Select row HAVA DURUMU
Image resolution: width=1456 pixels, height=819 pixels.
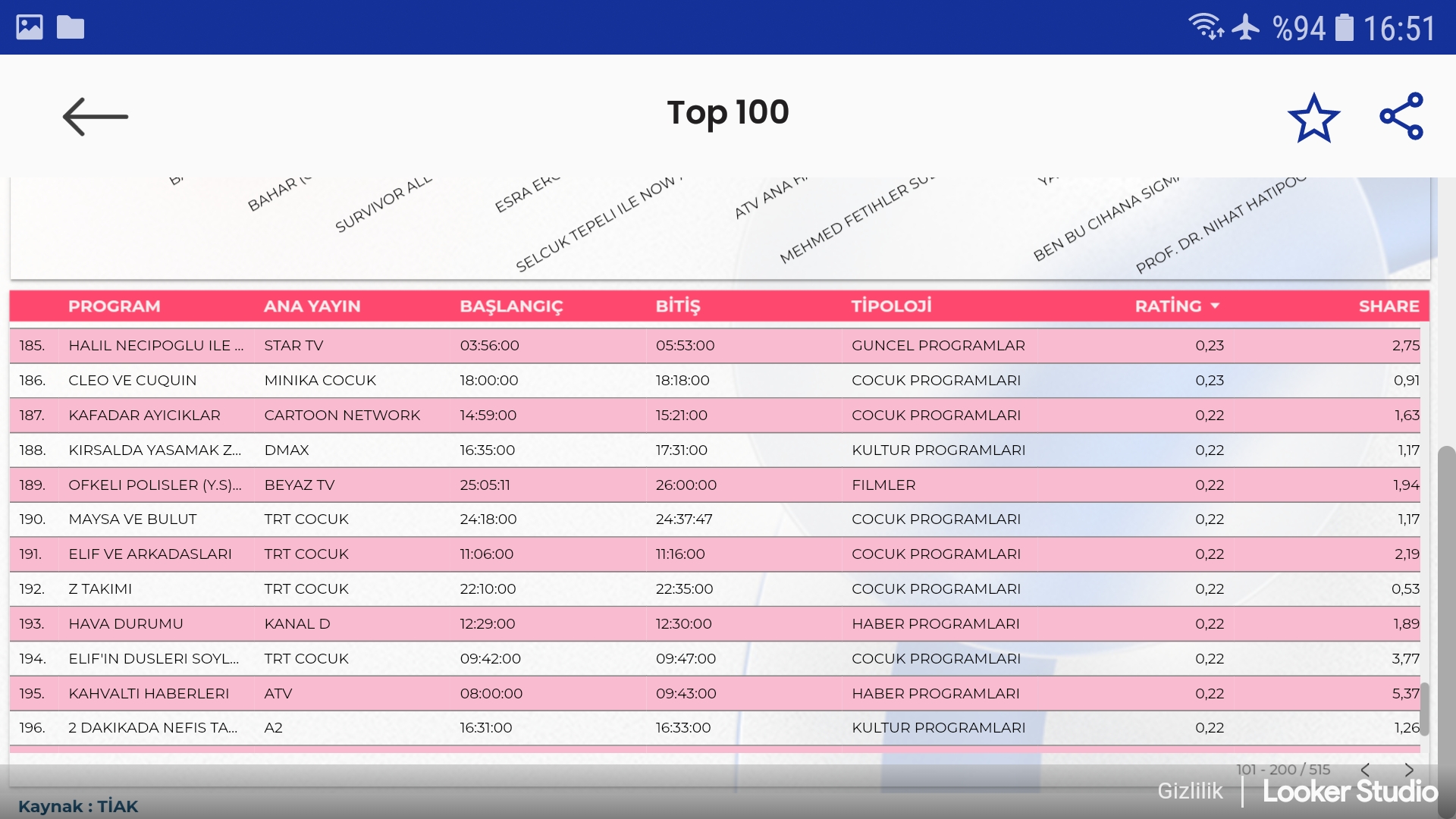point(714,623)
